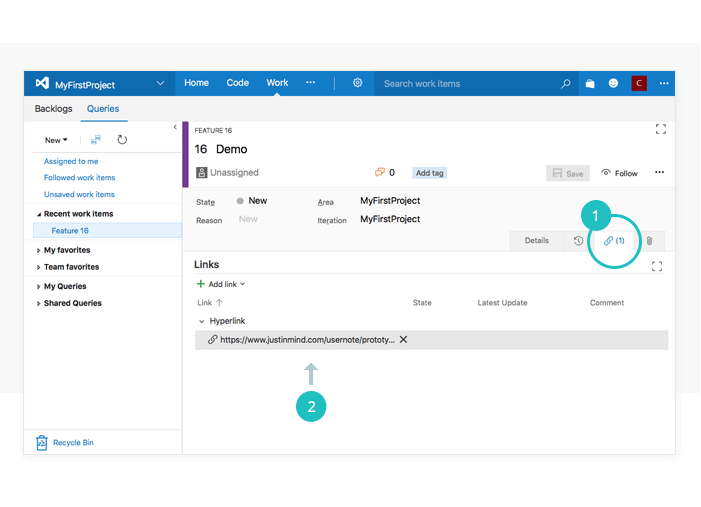Click the Latest Update column header
The width and height of the screenshot is (701, 507).
(x=502, y=303)
